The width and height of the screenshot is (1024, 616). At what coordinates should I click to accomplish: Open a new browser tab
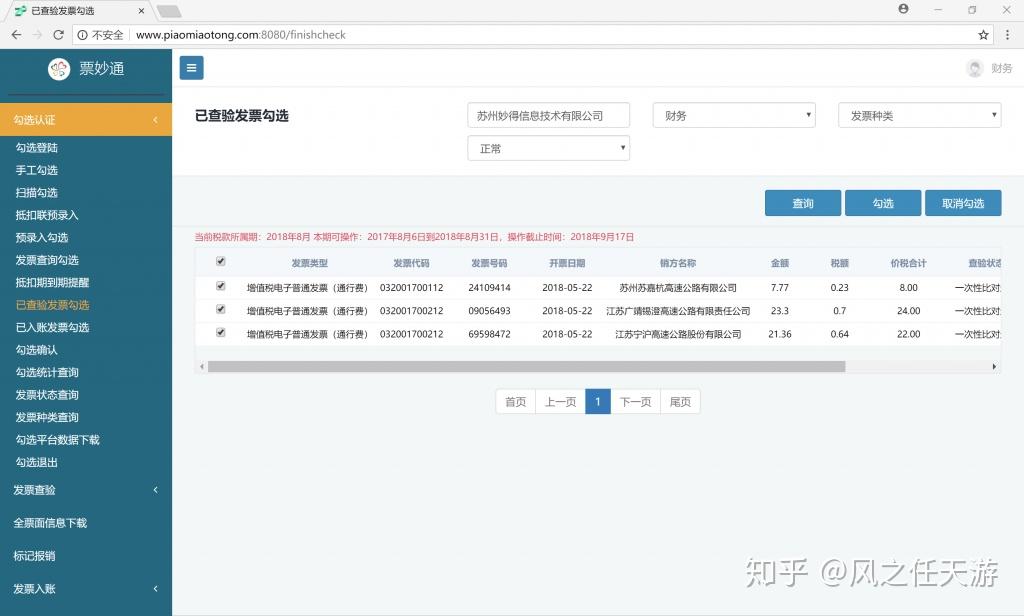[169, 11]
